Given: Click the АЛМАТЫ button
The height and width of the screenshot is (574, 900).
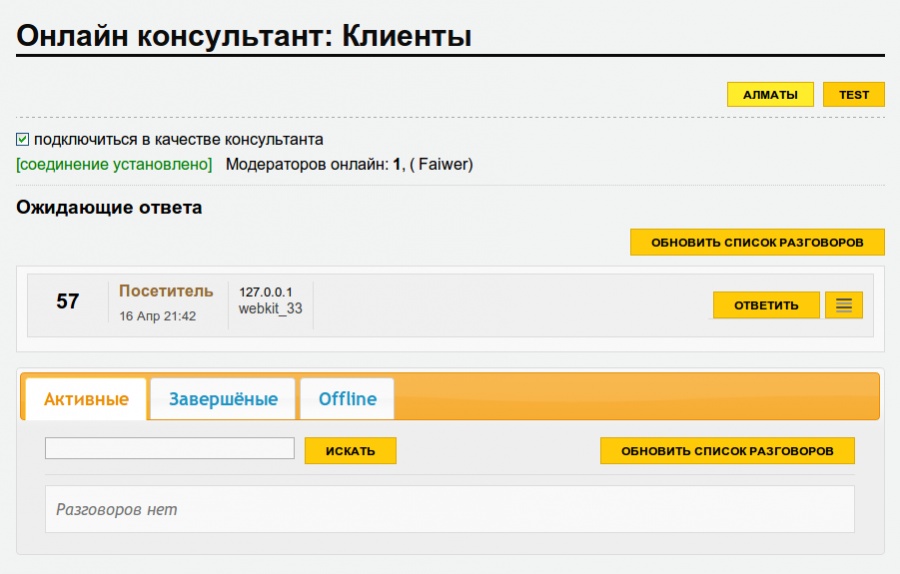Looking at the screenshot, I should point(770,95).
